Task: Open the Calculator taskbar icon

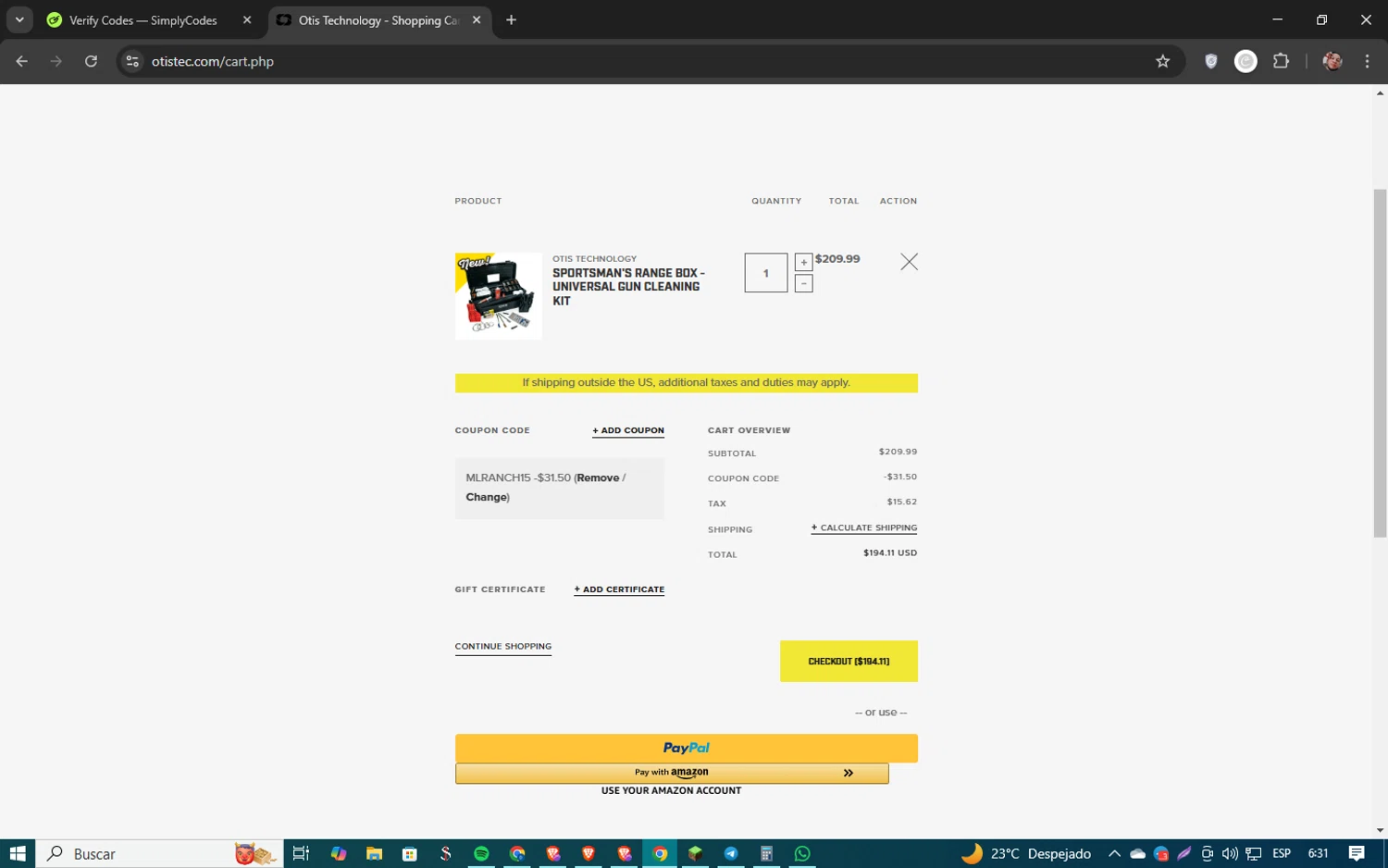Action: 766,853
